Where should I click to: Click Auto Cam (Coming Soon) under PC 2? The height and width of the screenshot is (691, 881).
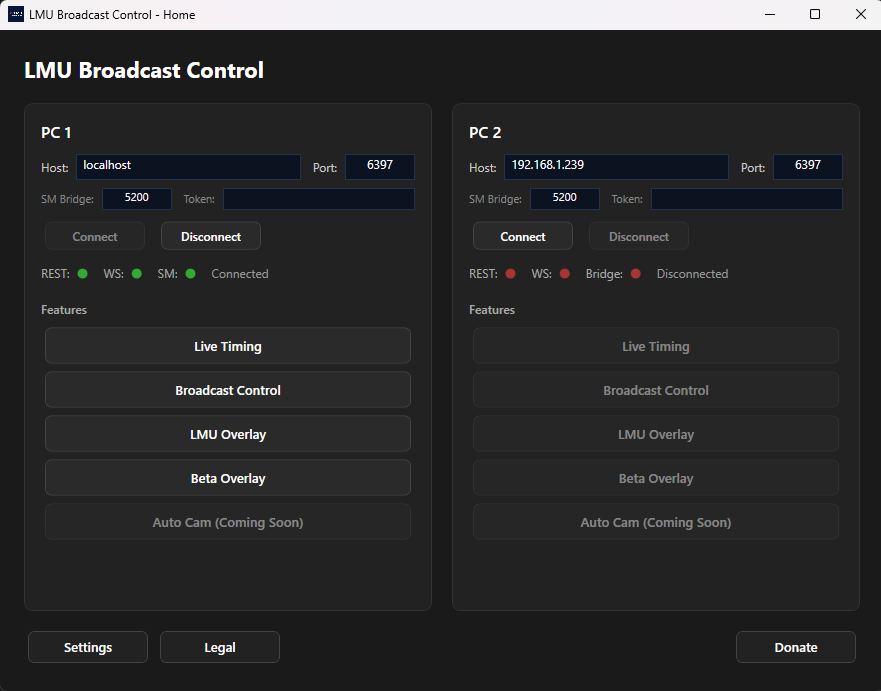pyautogui.click(x=656, y=522)
